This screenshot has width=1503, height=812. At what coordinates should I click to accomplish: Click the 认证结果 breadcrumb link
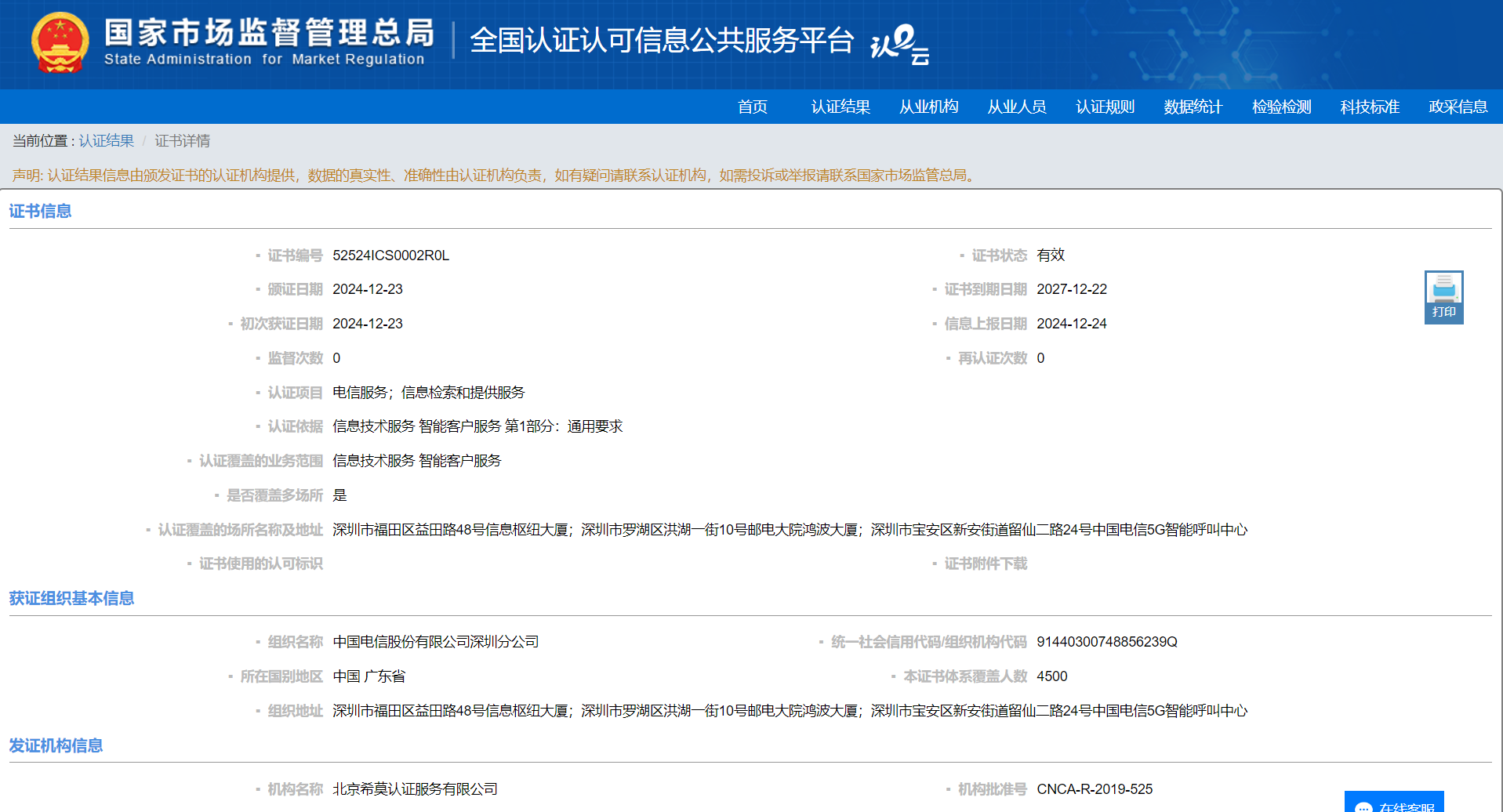coord(107,141)
